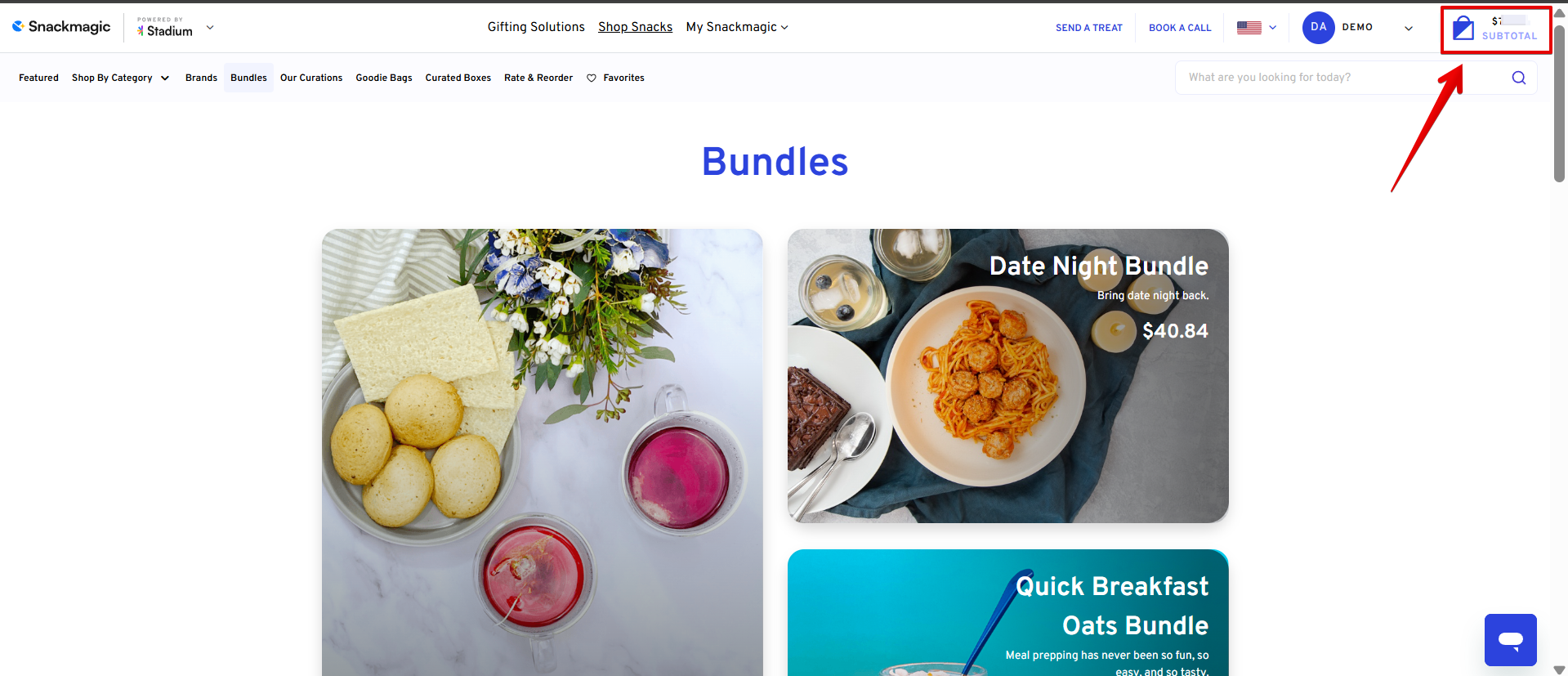The image size is (1568, 676).
Task: Expand the My Snackmagic menu
Action: (737, 27)
